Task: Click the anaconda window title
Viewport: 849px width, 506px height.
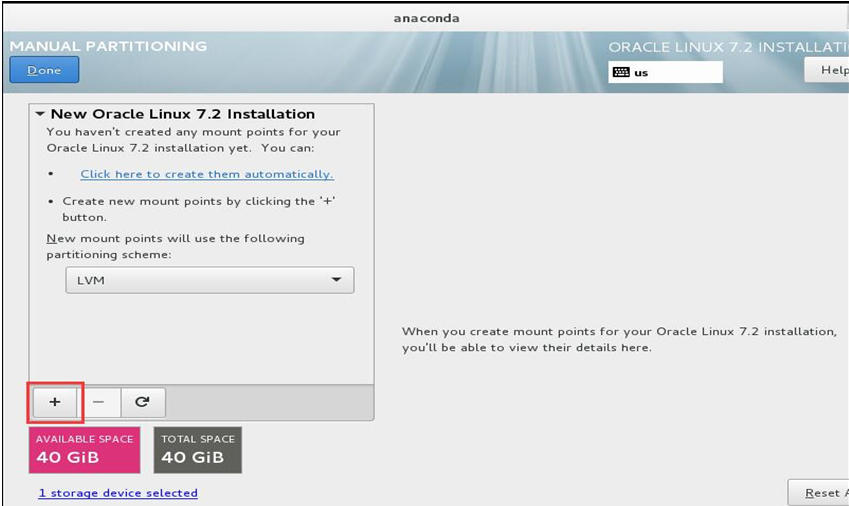Action: coord(427,18)
